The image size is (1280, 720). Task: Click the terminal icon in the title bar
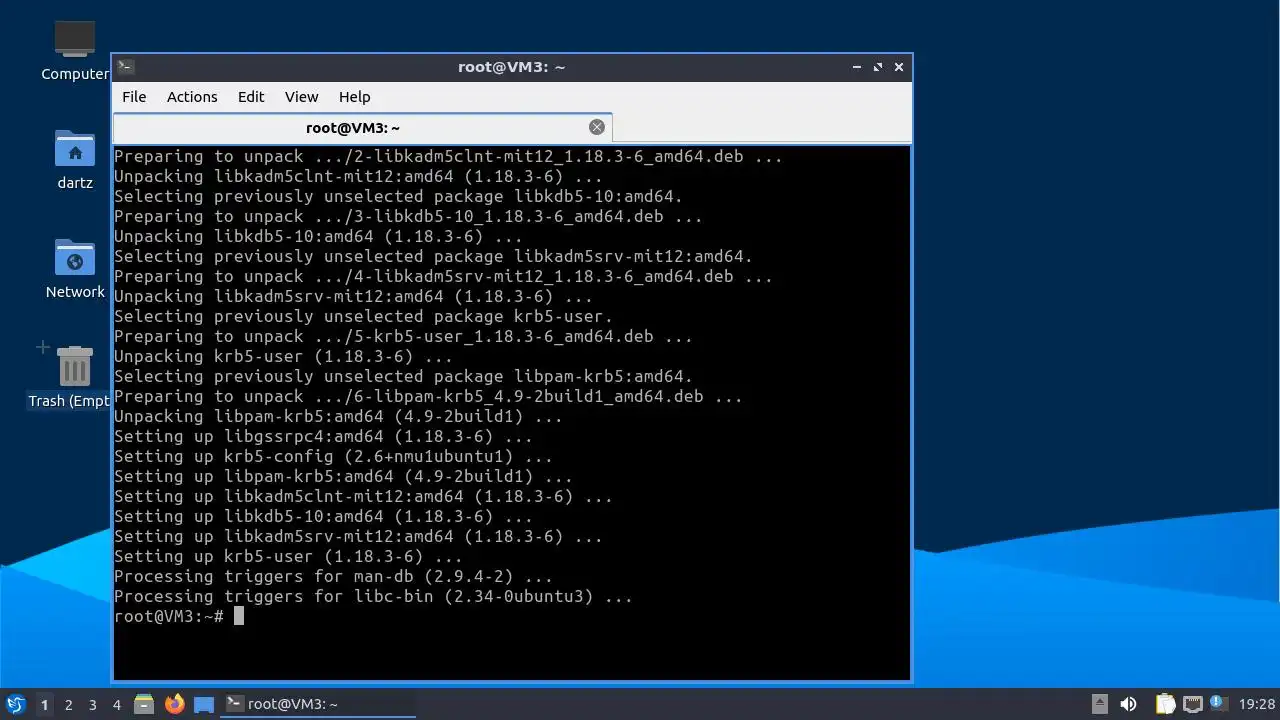click(125, 67)
